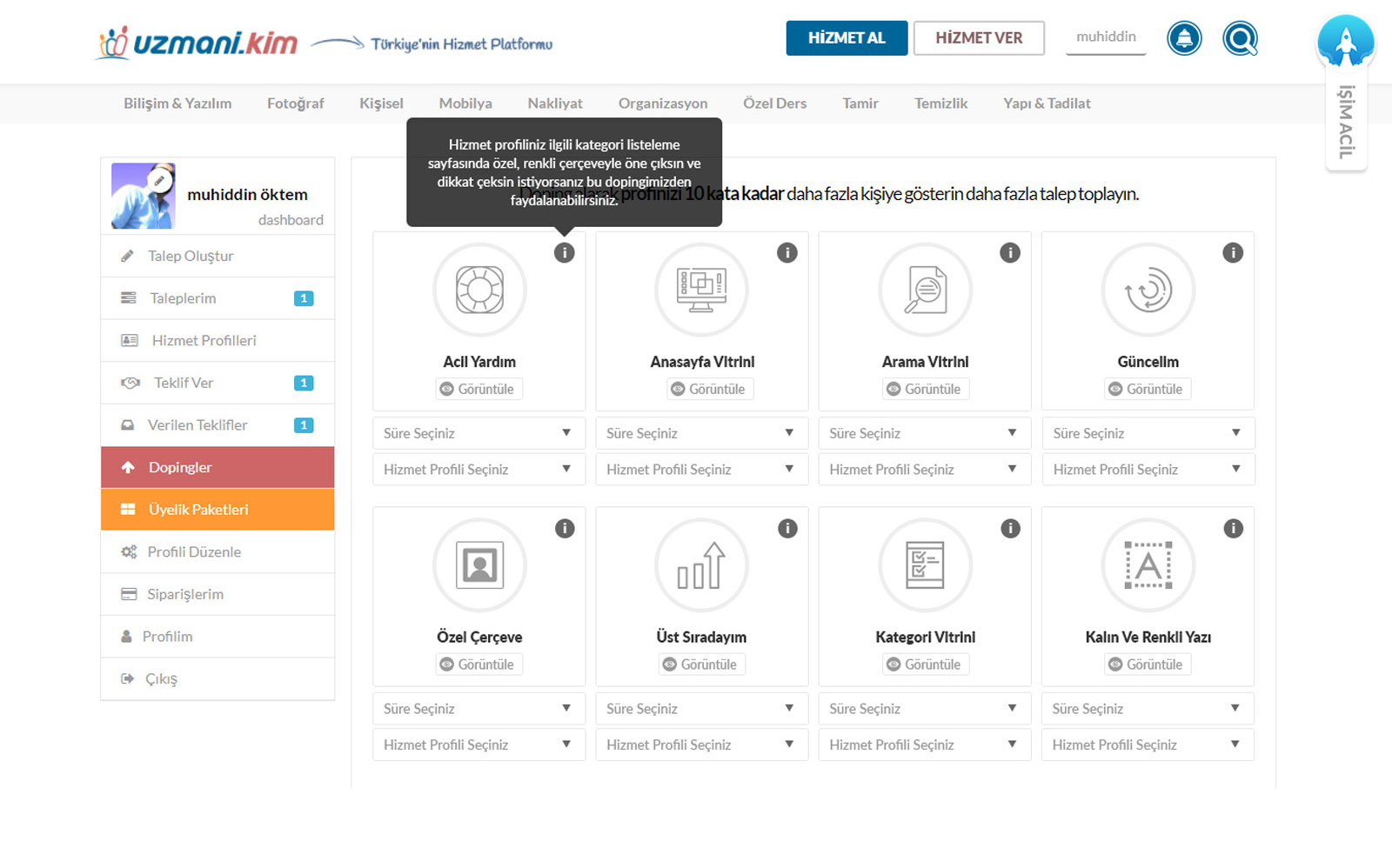
Task: Click the rocket İşim Acil icon
Action: [x=1345, y=42]
